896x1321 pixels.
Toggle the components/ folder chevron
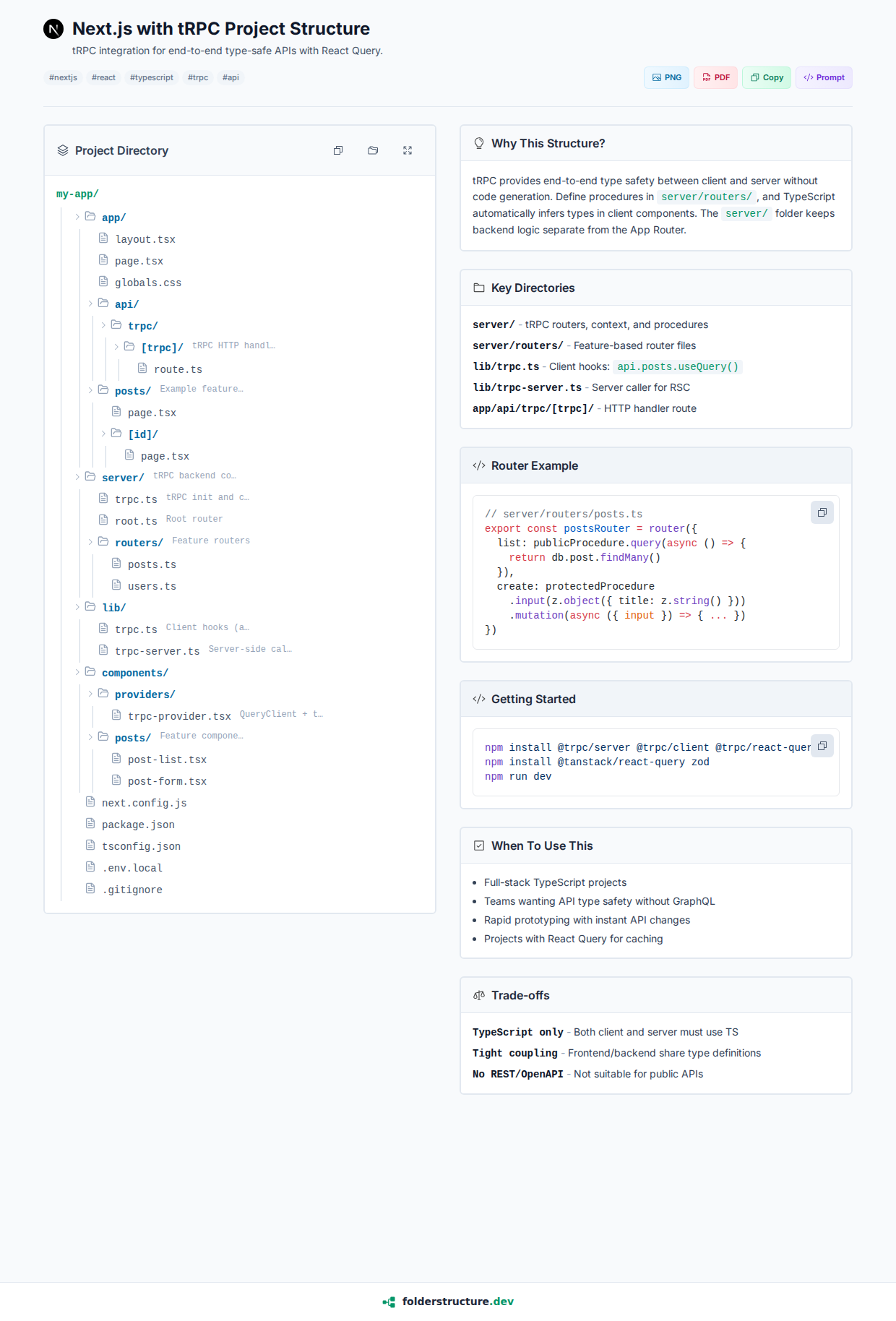point(78,672)
